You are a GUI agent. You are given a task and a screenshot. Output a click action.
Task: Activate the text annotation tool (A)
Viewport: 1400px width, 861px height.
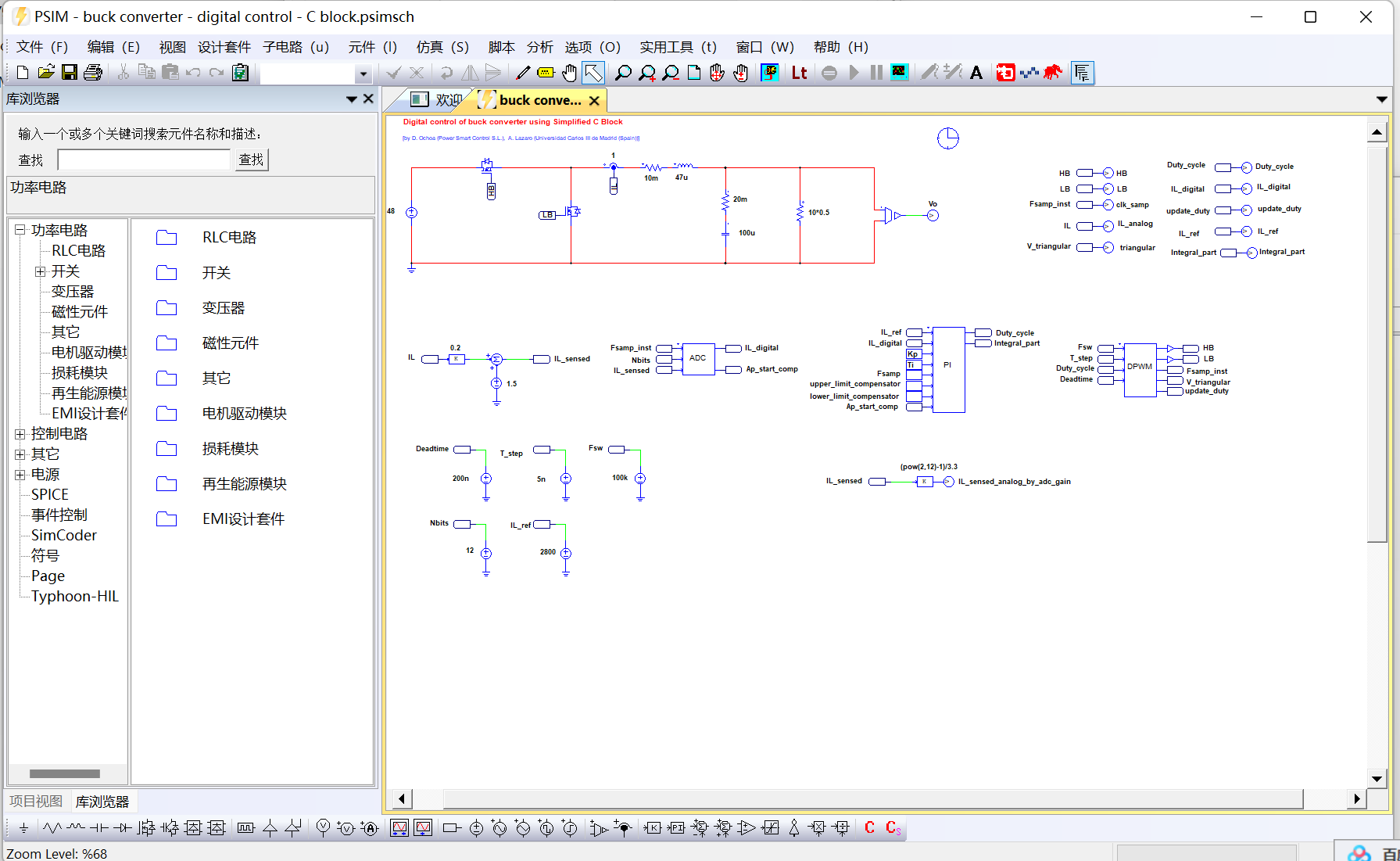pos(976,73)
